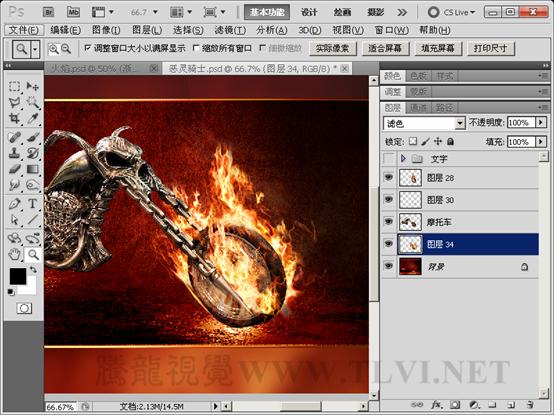Select the Polygonal Lasso tool
This screenshot has width=554, height=415.
14,102
